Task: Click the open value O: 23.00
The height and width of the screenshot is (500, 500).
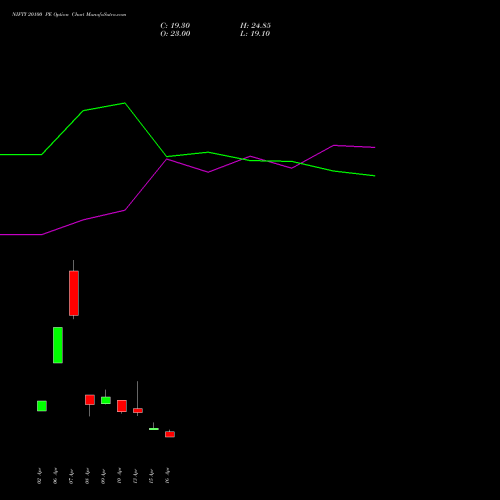Action: point(175,34)
